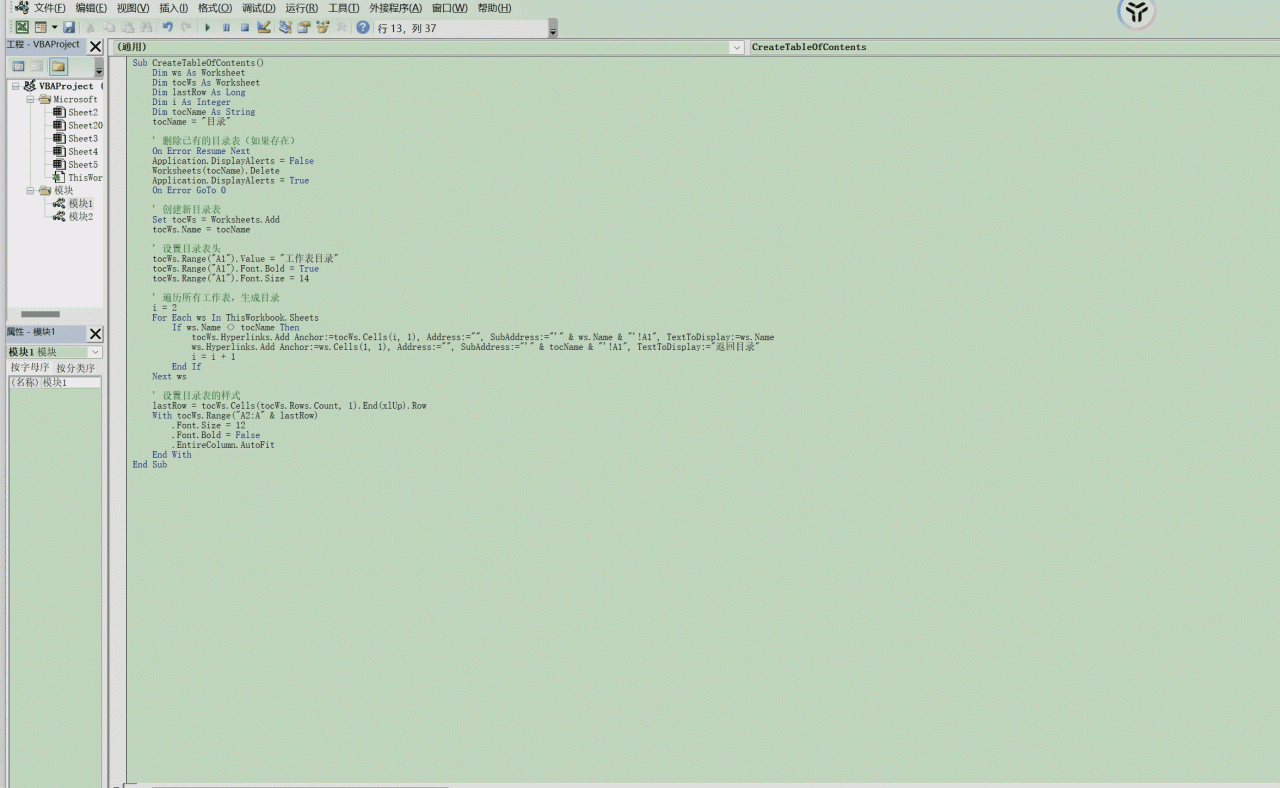The image size is (1280, 788).
Task: Open the 插入(I) menu
Action: [x=173, y=8]
